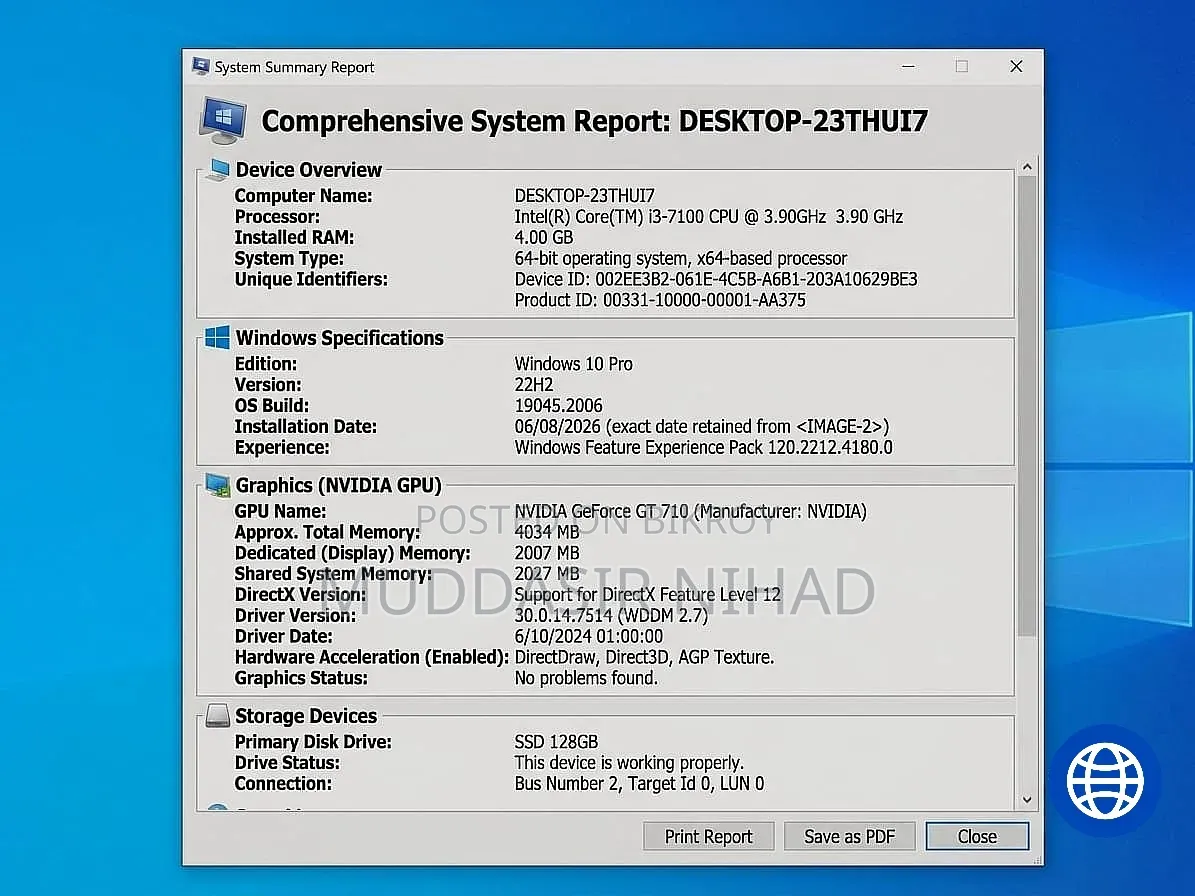The height and width of the screenshot is (896, 1195).
Task: Click the Installation Date: label
Action: [x=306, y=427]
